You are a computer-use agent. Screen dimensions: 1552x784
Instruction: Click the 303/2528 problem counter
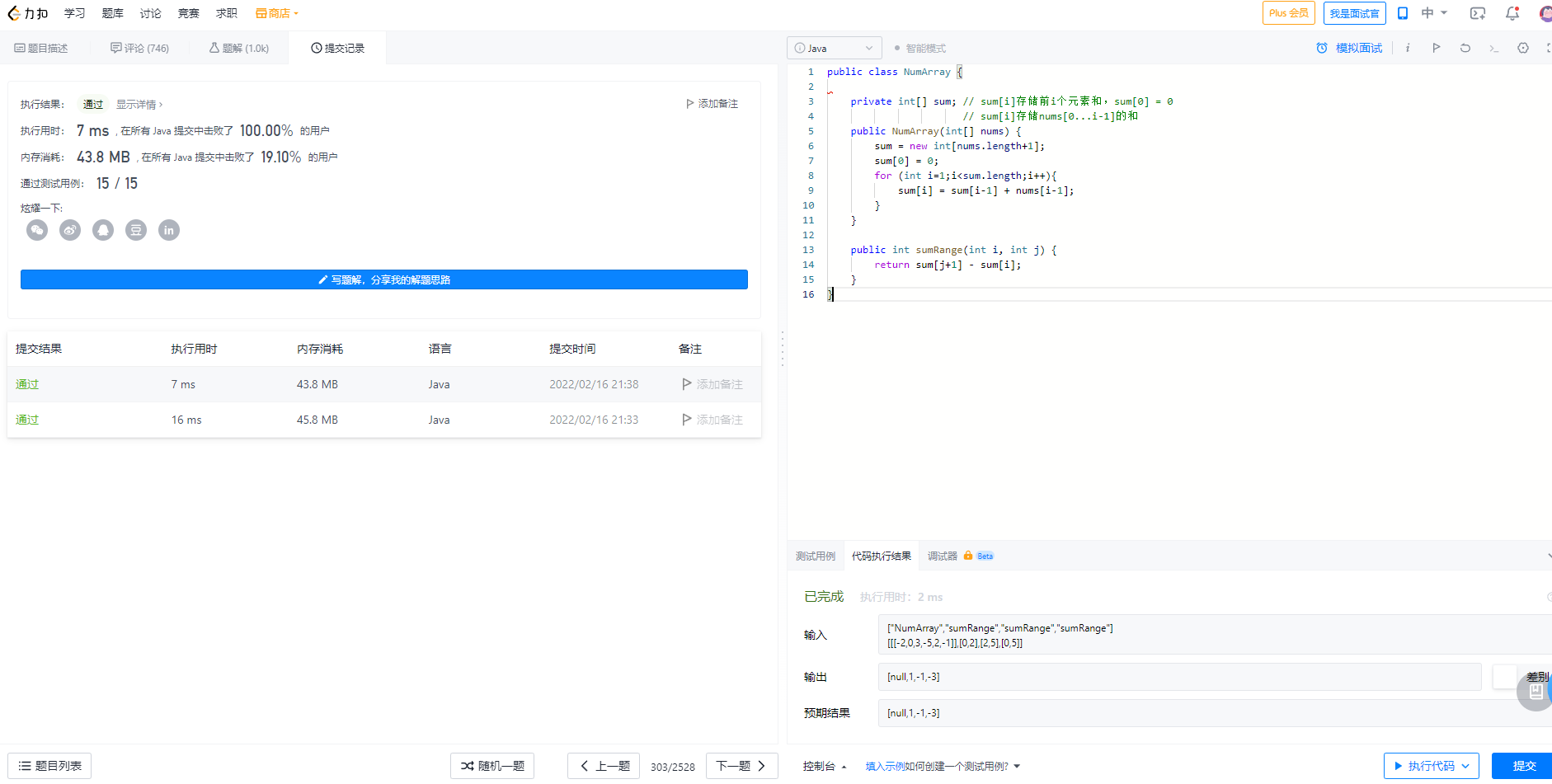[x=672, y=767]
